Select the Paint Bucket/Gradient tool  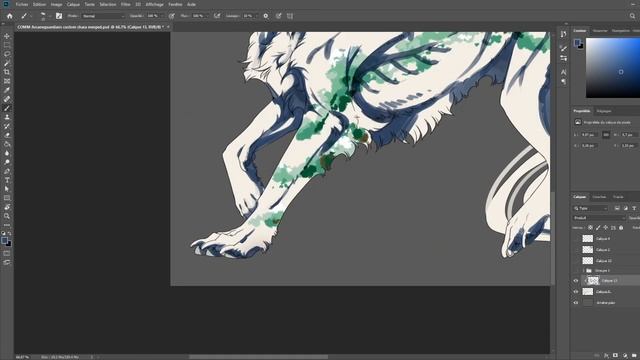[x=7, y=144]
